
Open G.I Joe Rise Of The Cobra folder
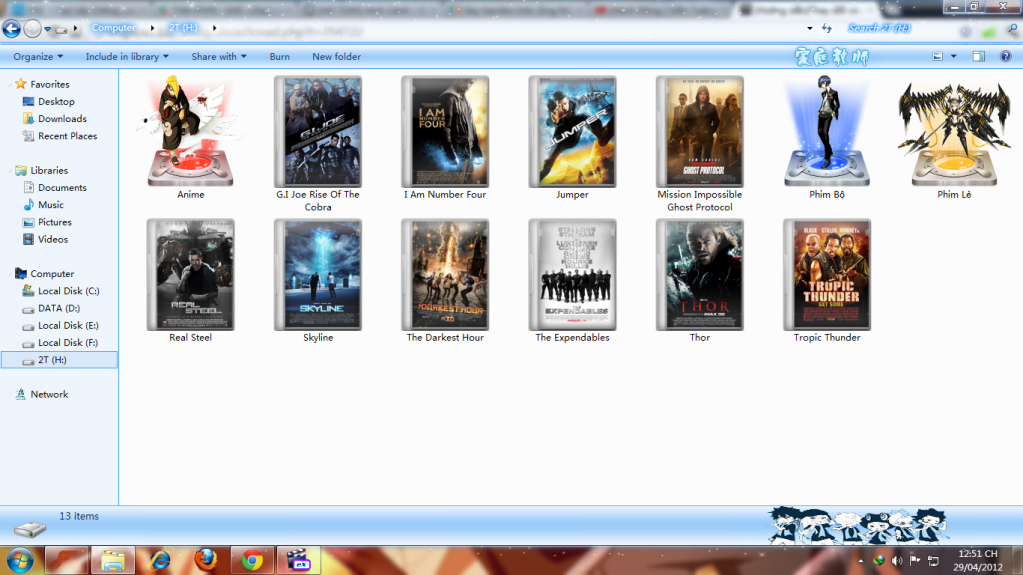(318, 131)
